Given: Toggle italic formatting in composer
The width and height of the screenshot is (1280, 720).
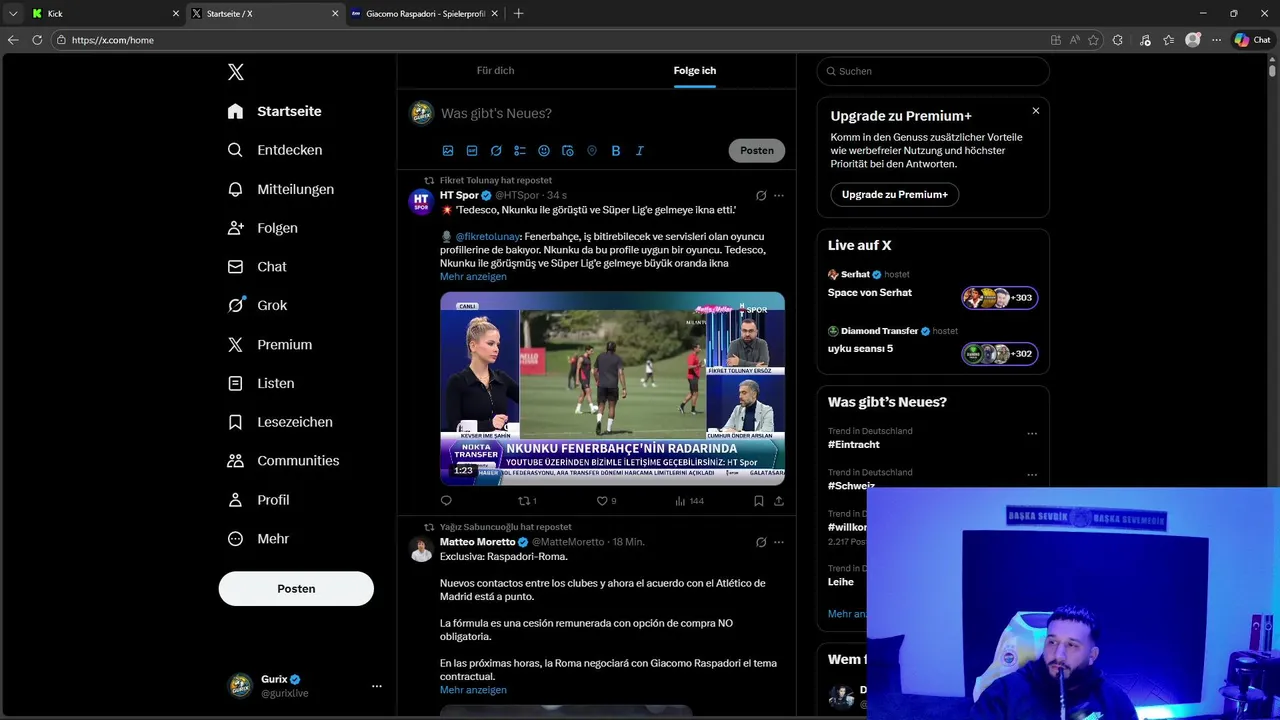Looking at the screenshot, I should (x=640, y=151).
